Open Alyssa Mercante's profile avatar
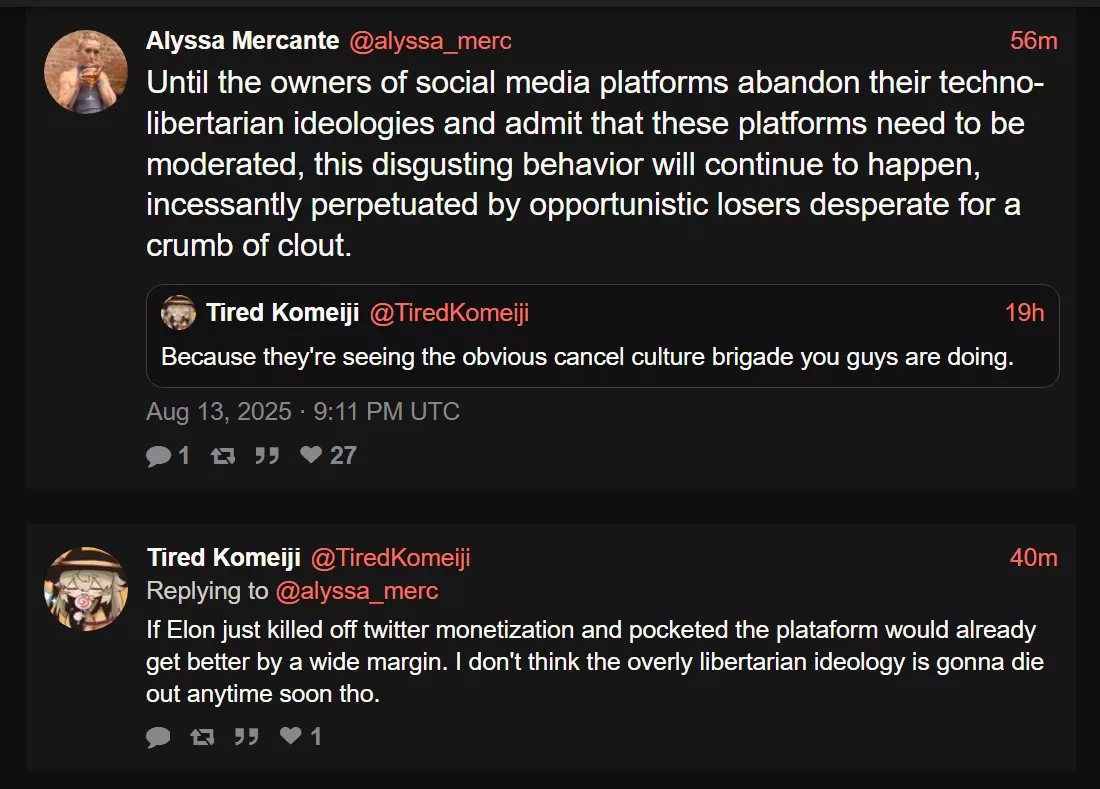This screenshot has width=1100, height=789. (86, 72)
